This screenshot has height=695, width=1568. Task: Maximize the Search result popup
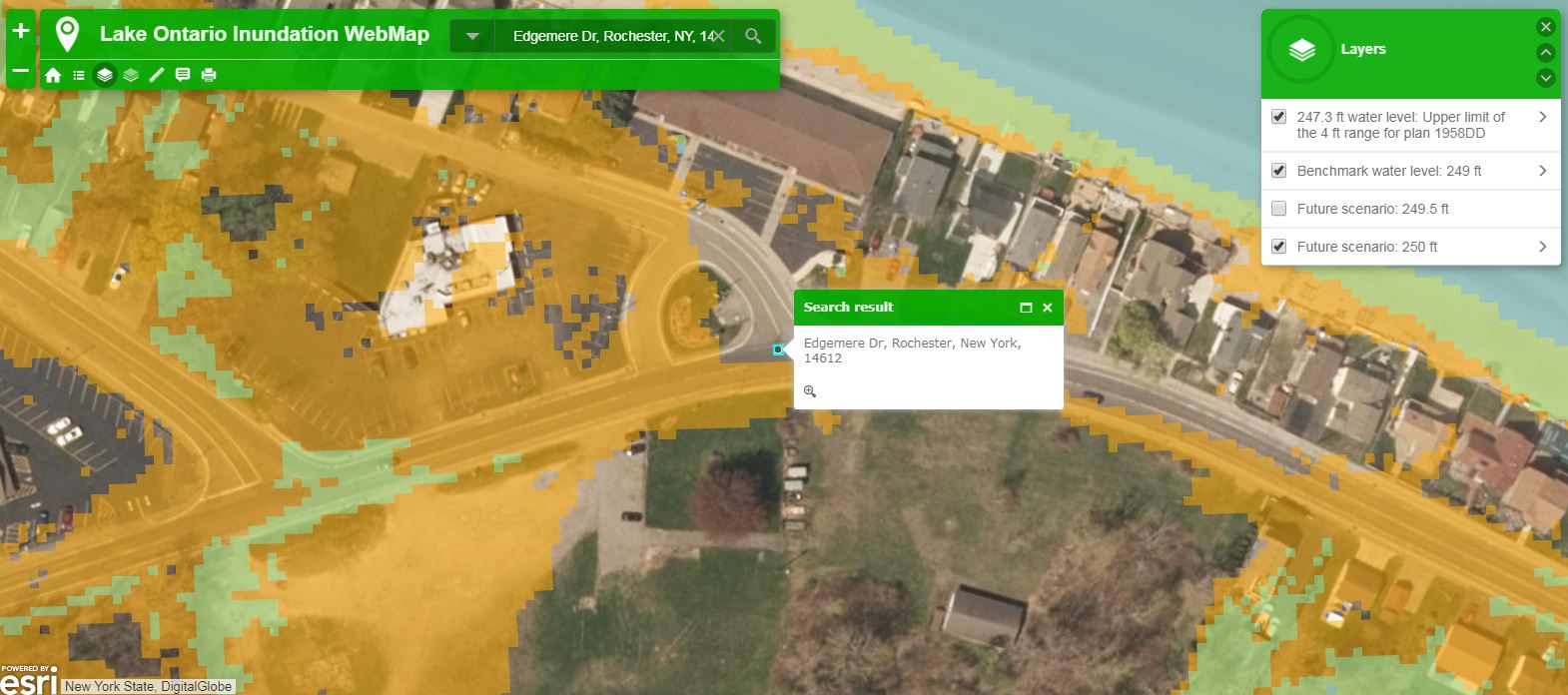1025,308
